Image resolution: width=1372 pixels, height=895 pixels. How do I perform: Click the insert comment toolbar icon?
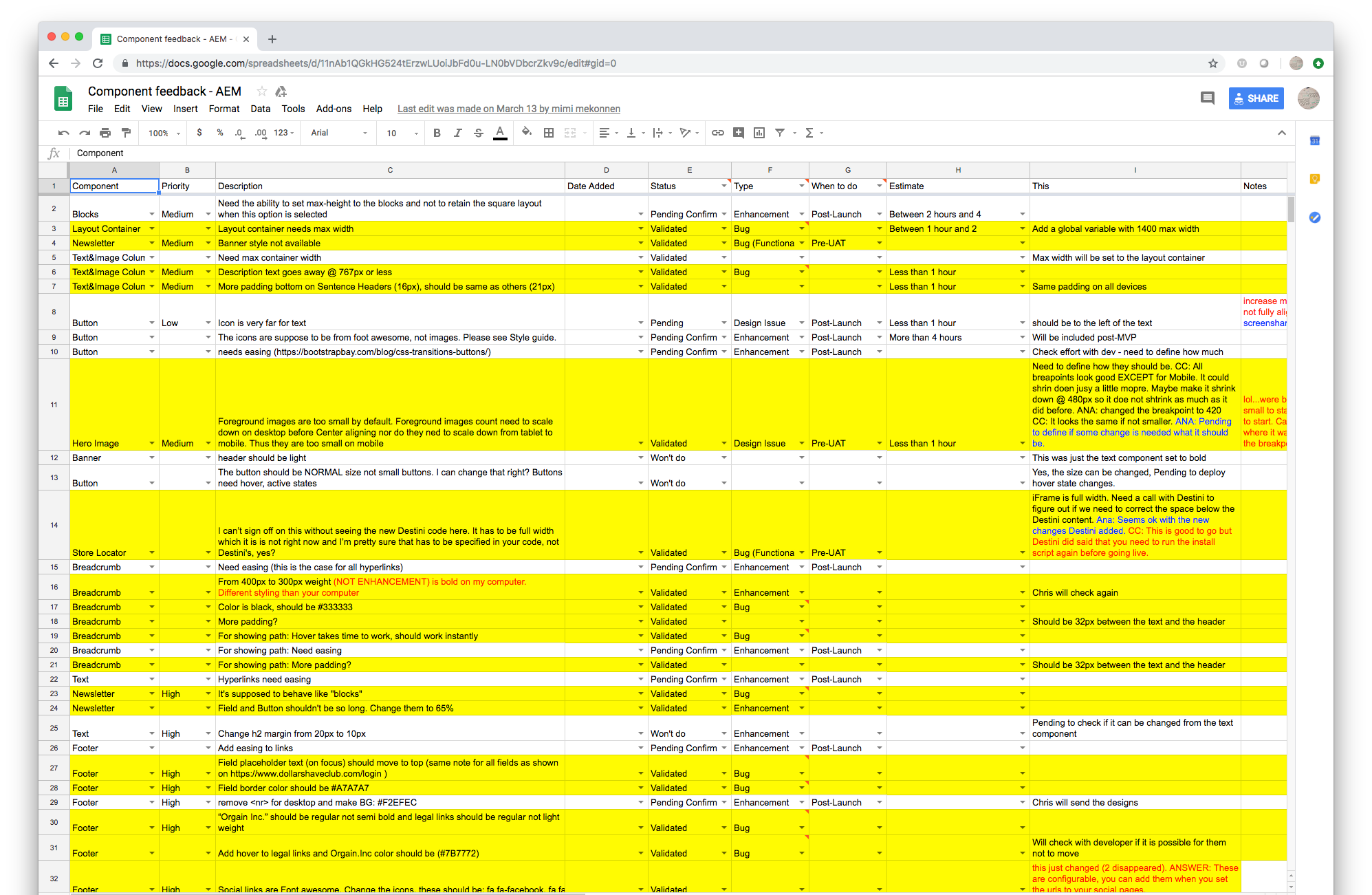point(739,133)
